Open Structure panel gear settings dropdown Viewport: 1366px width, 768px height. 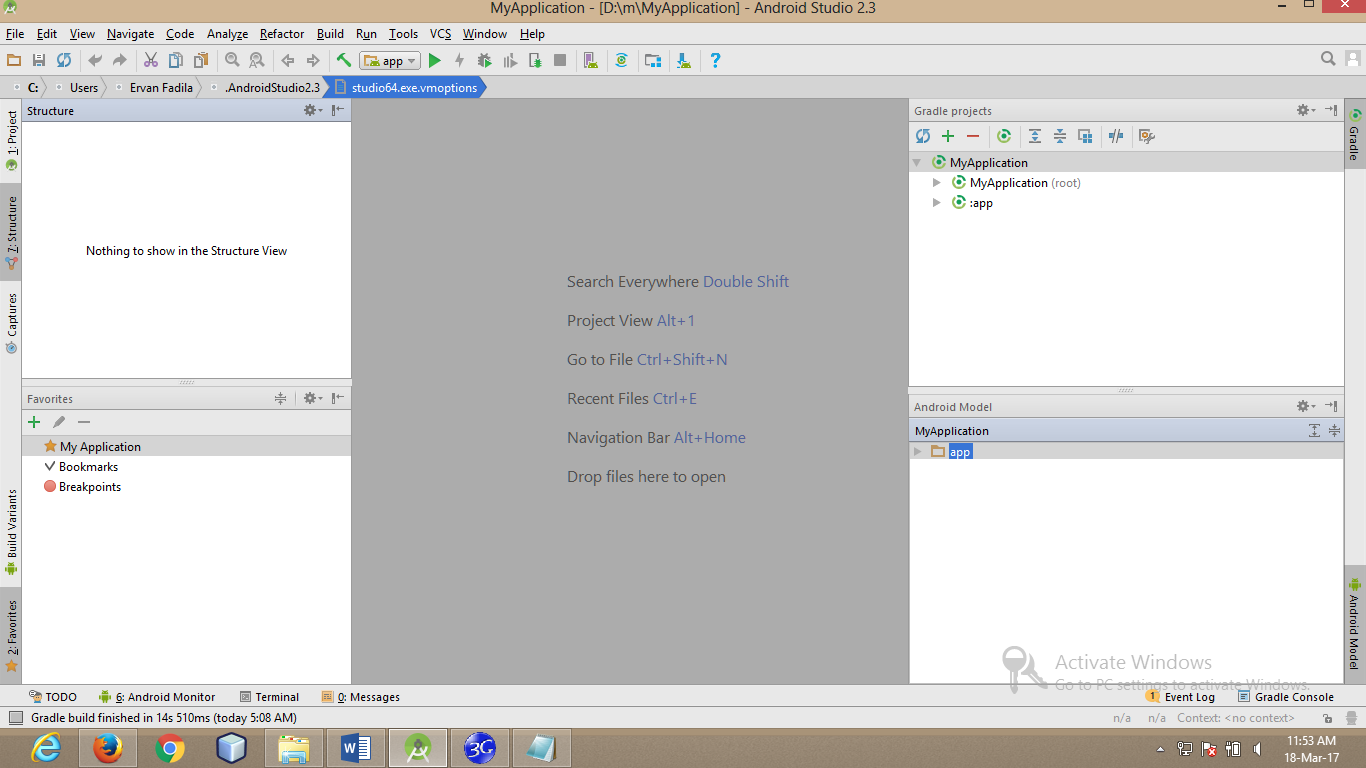313,110
